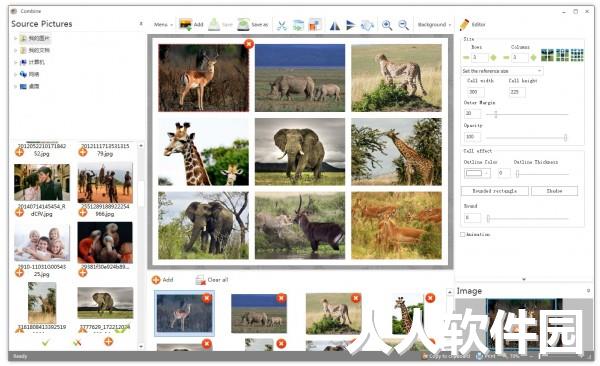Select the scissors crop tool

tap(282, 25)
